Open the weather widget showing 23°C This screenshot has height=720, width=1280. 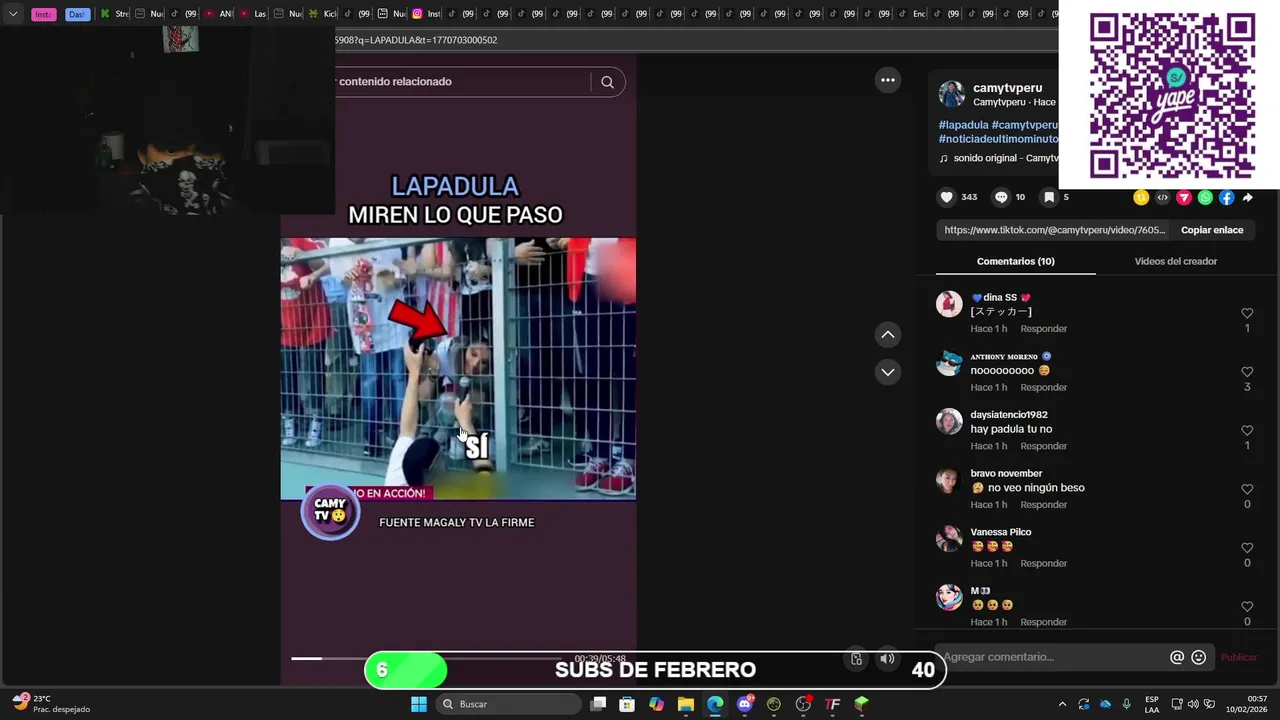pos(50,704)
